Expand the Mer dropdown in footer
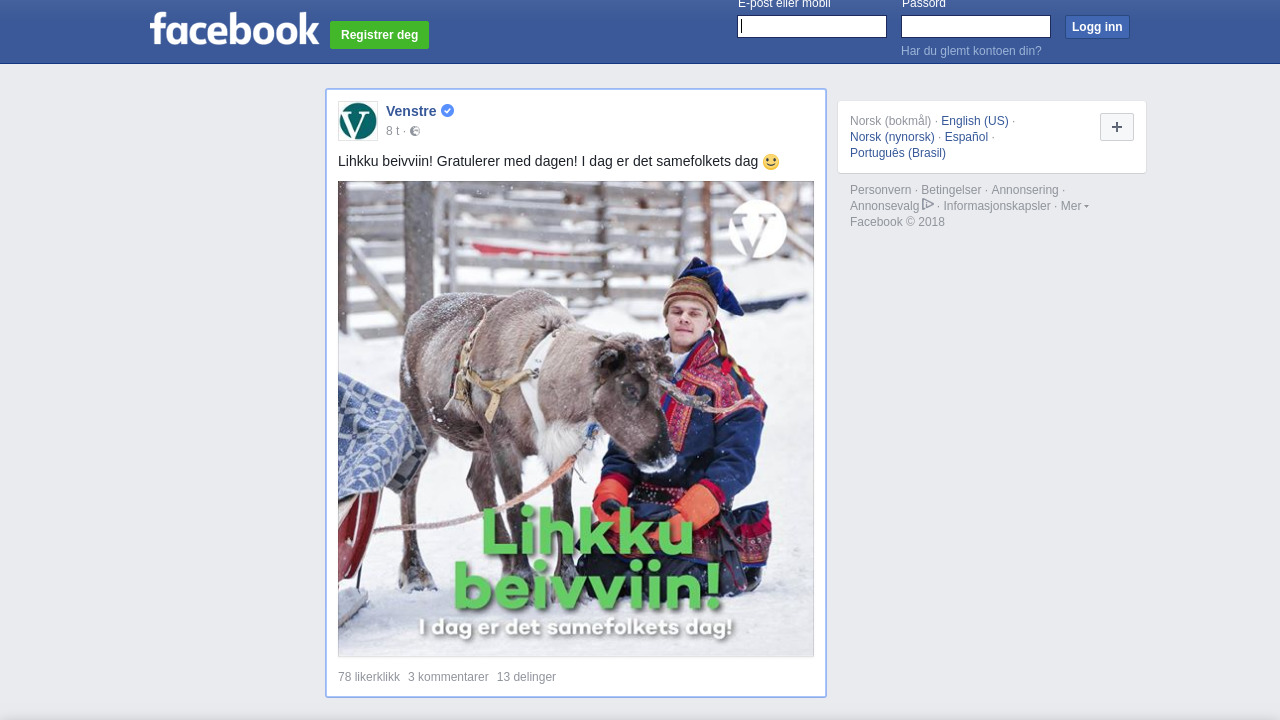Image resolution: width=1280 pixels, height=720 pixels. [x=1075, y=206]
